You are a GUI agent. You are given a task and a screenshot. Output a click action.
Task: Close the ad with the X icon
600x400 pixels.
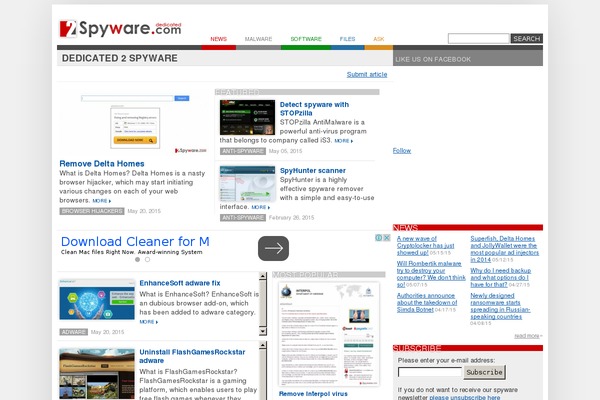click(386, 238)
